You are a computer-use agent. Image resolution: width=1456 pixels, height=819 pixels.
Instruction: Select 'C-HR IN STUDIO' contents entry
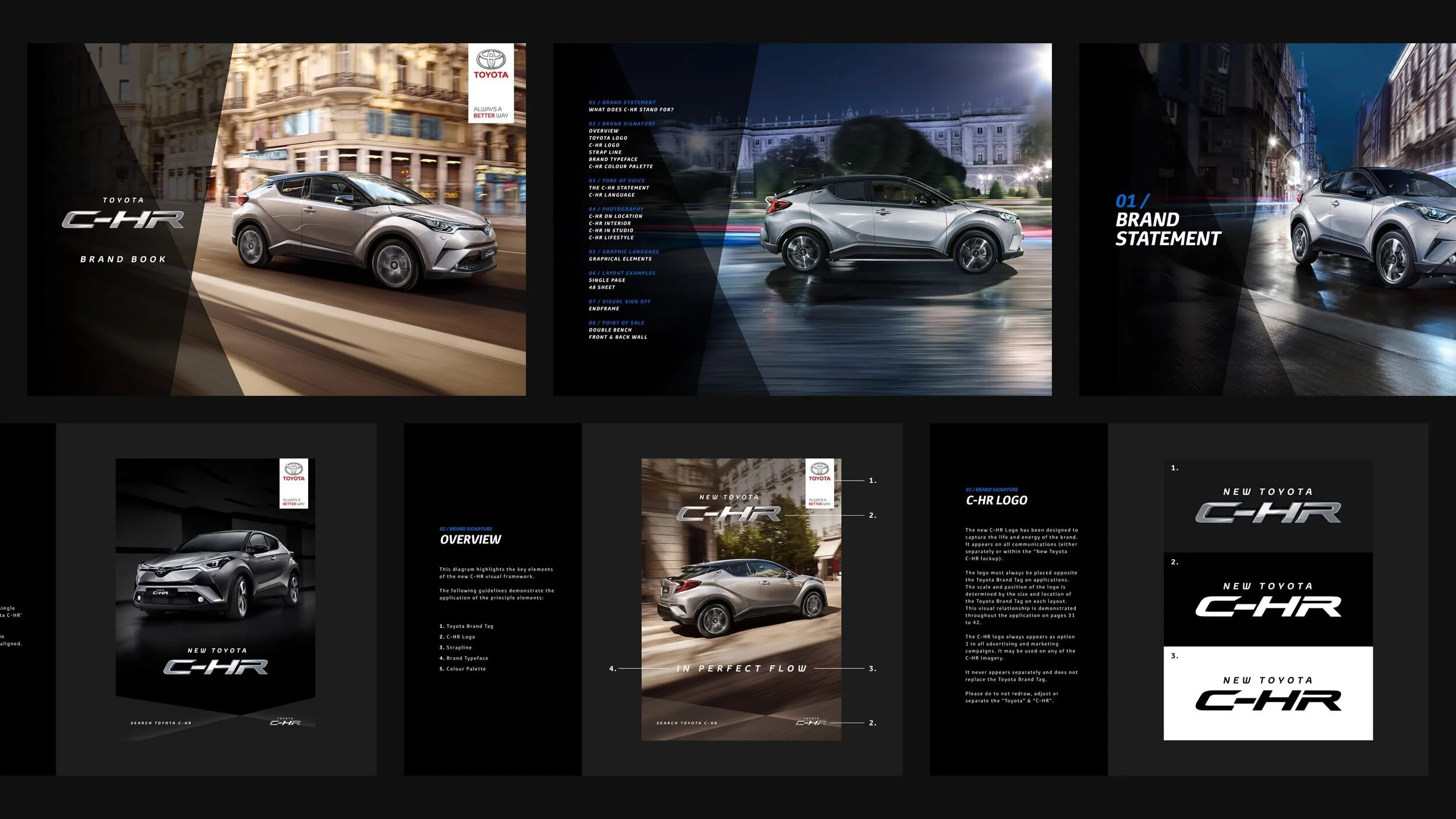(x=610, y=231)
